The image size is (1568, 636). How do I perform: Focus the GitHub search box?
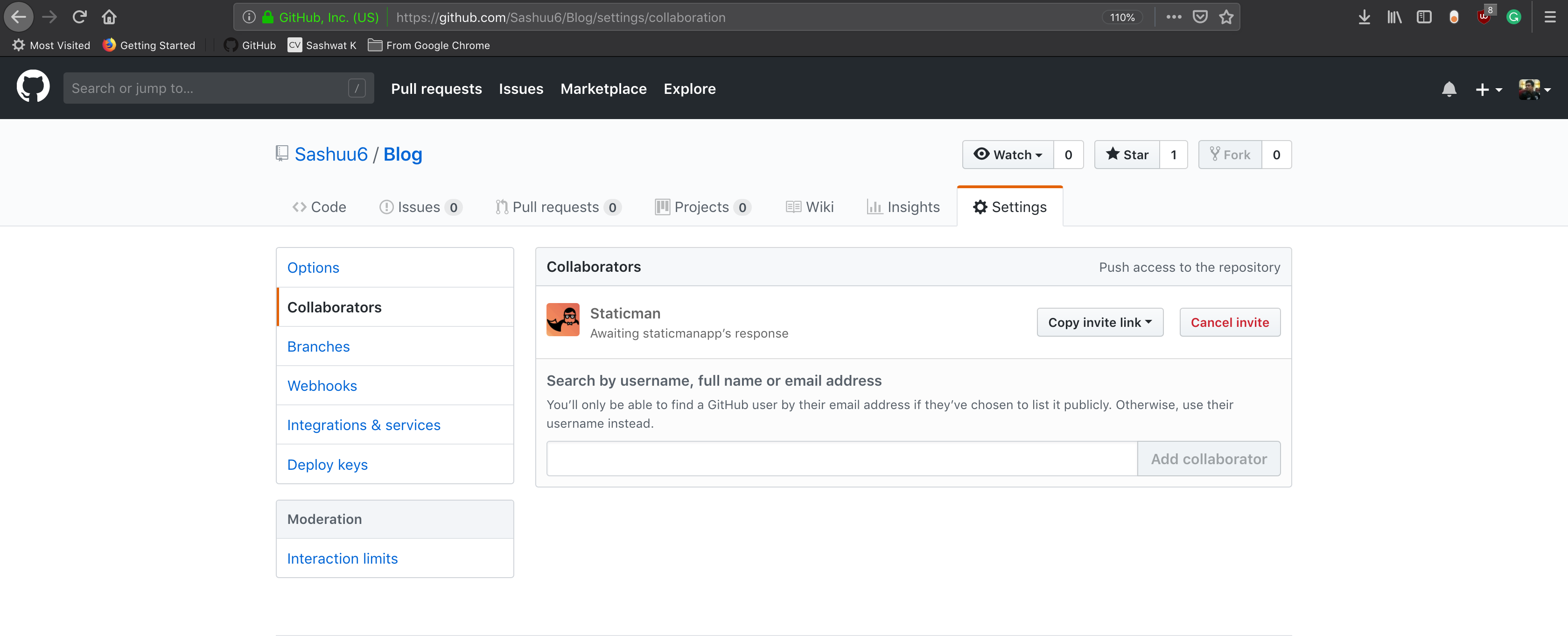click(x=218, y=88)
